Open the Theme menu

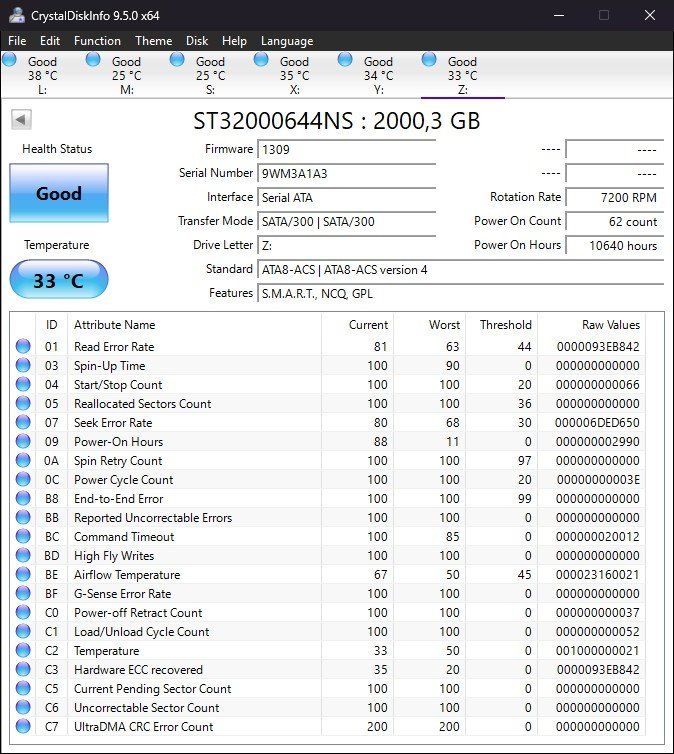153,41
